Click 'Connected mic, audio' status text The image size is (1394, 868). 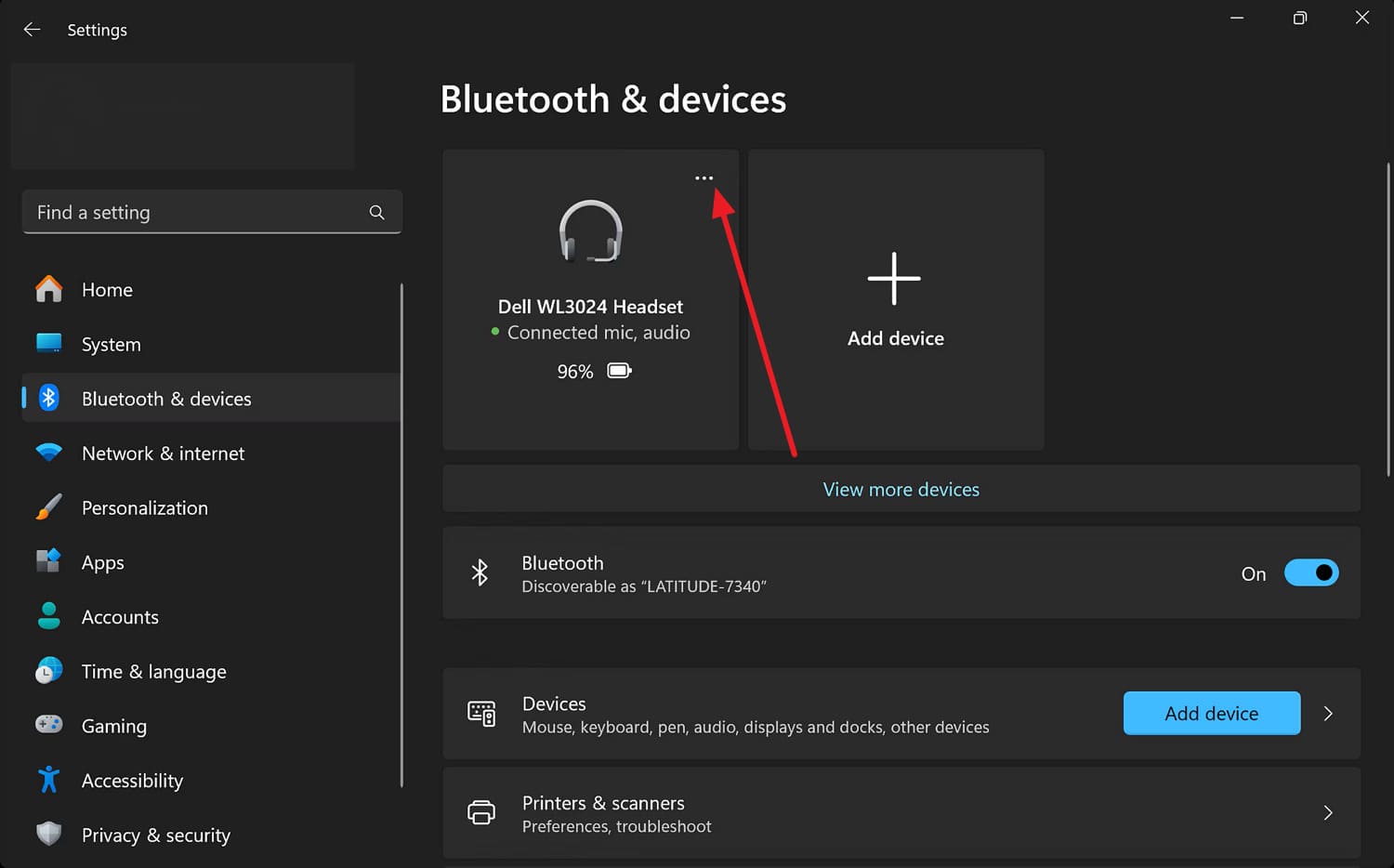point(598,333)
